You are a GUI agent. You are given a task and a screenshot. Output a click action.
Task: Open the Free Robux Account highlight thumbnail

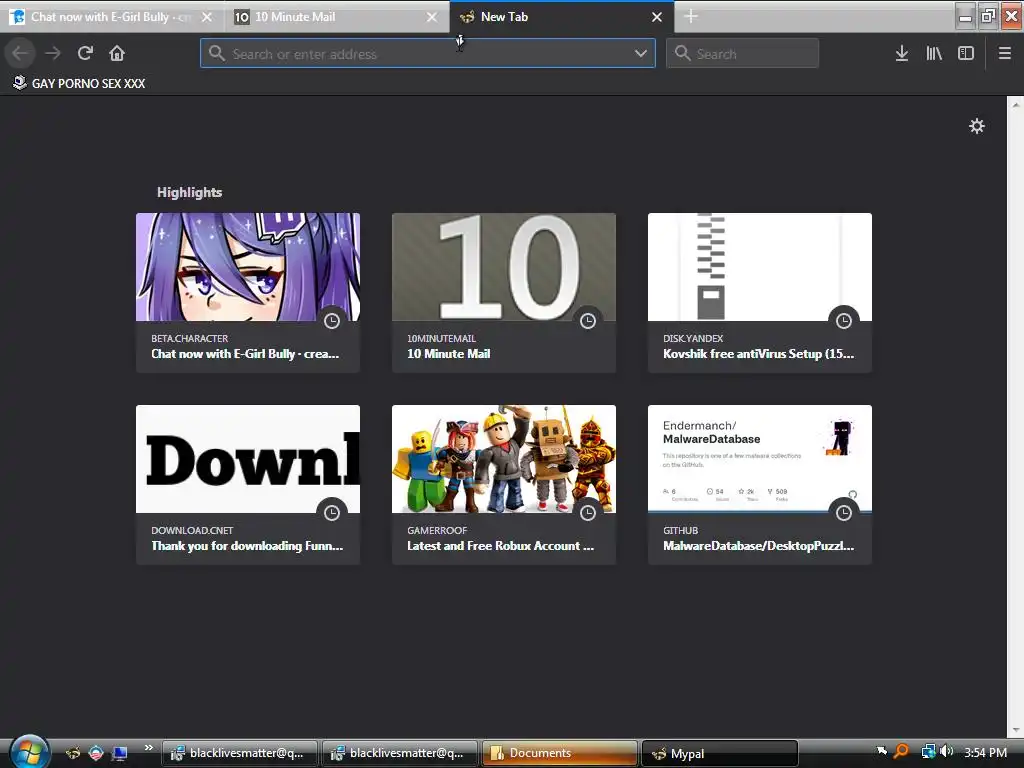(x=504, y=459)
